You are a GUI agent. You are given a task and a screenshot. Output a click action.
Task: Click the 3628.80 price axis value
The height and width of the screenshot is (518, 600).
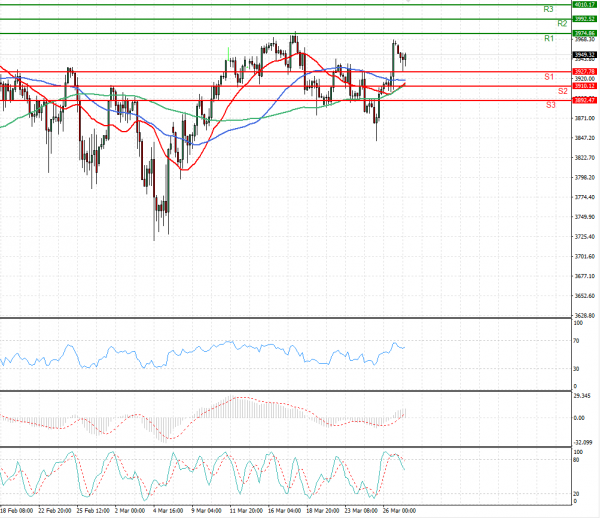coord(585,316)
